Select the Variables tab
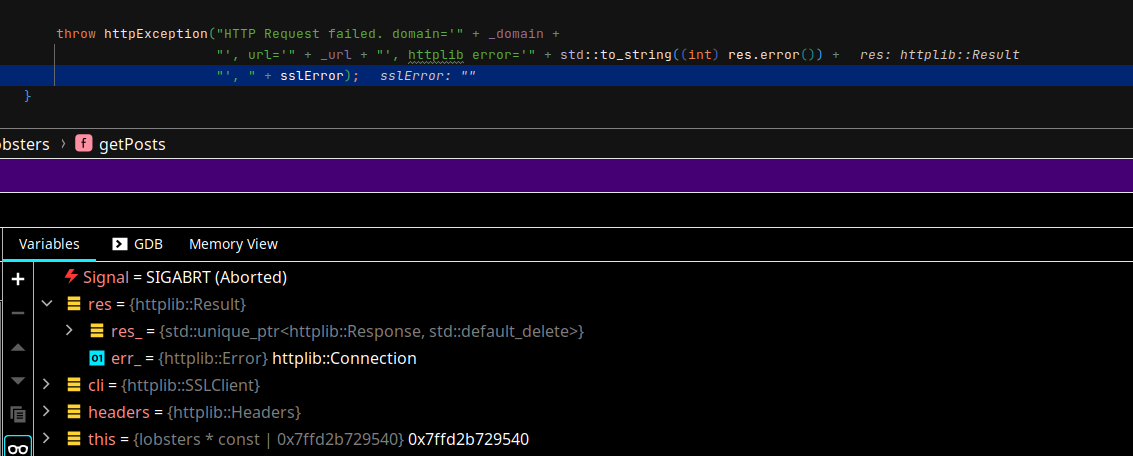The width and height of the screenshot is (1133, 456). coord(49,244)
